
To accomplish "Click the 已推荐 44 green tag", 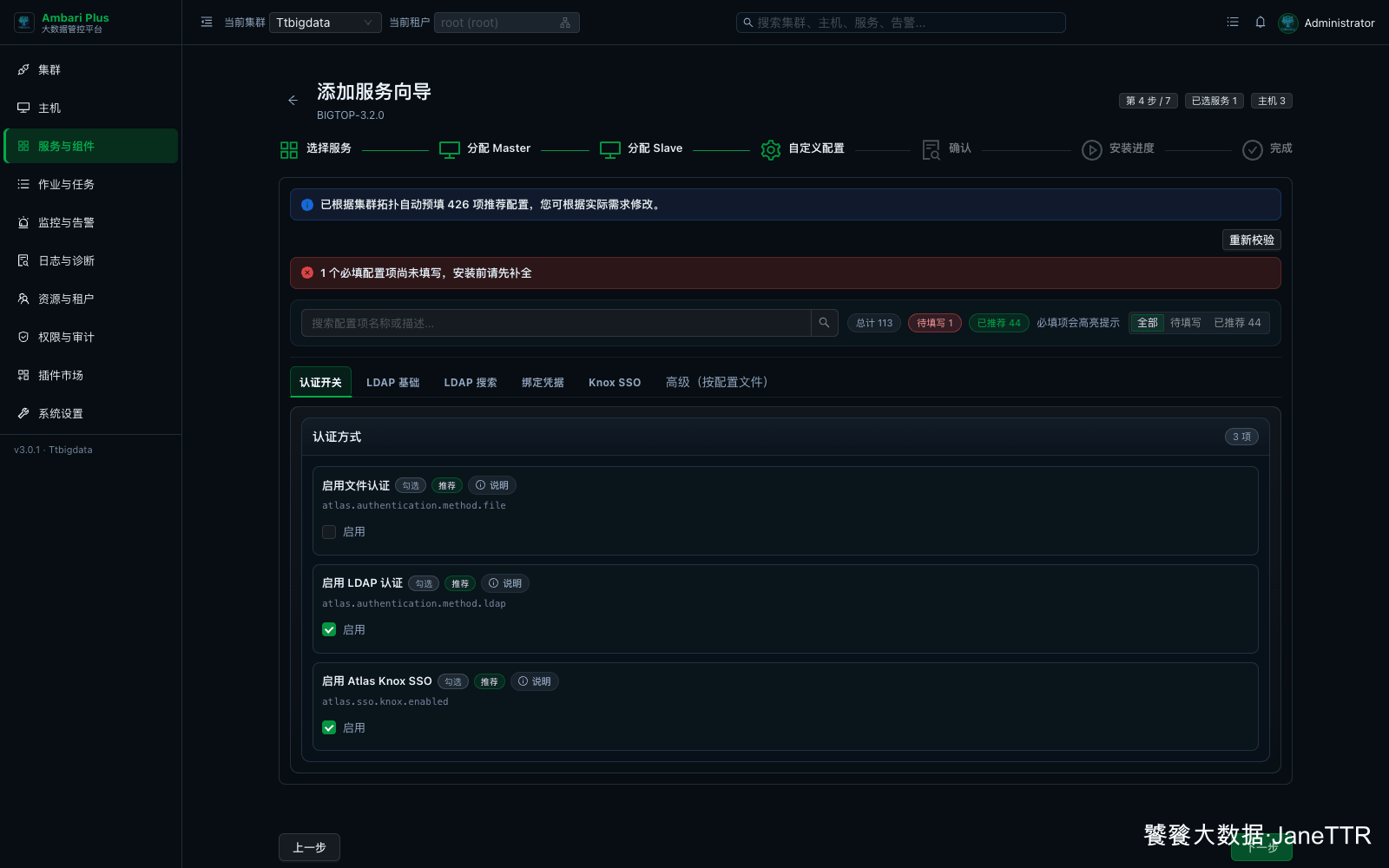I will (999, 323).
